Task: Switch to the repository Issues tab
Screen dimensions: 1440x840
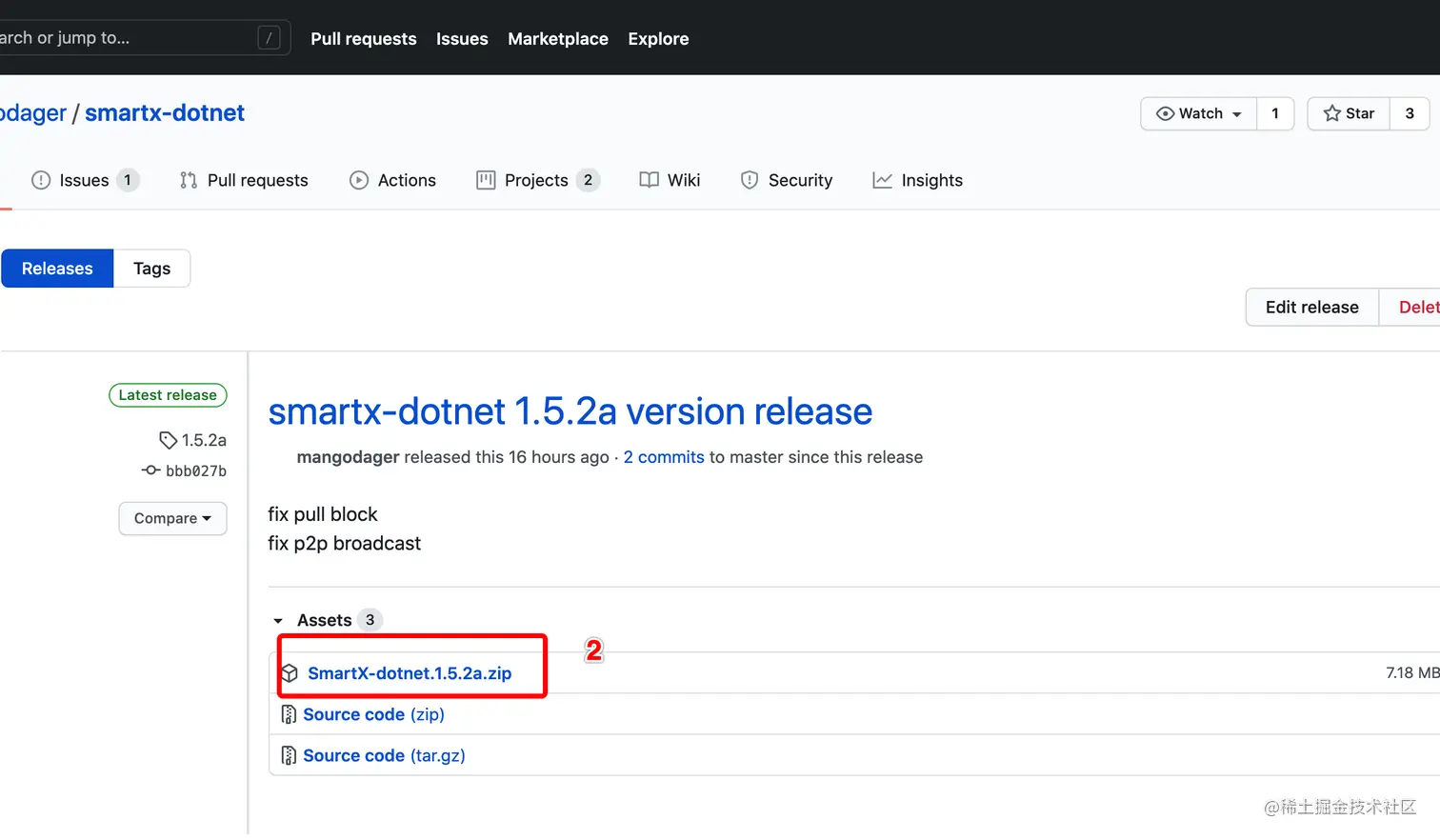Action: point(85,180)
